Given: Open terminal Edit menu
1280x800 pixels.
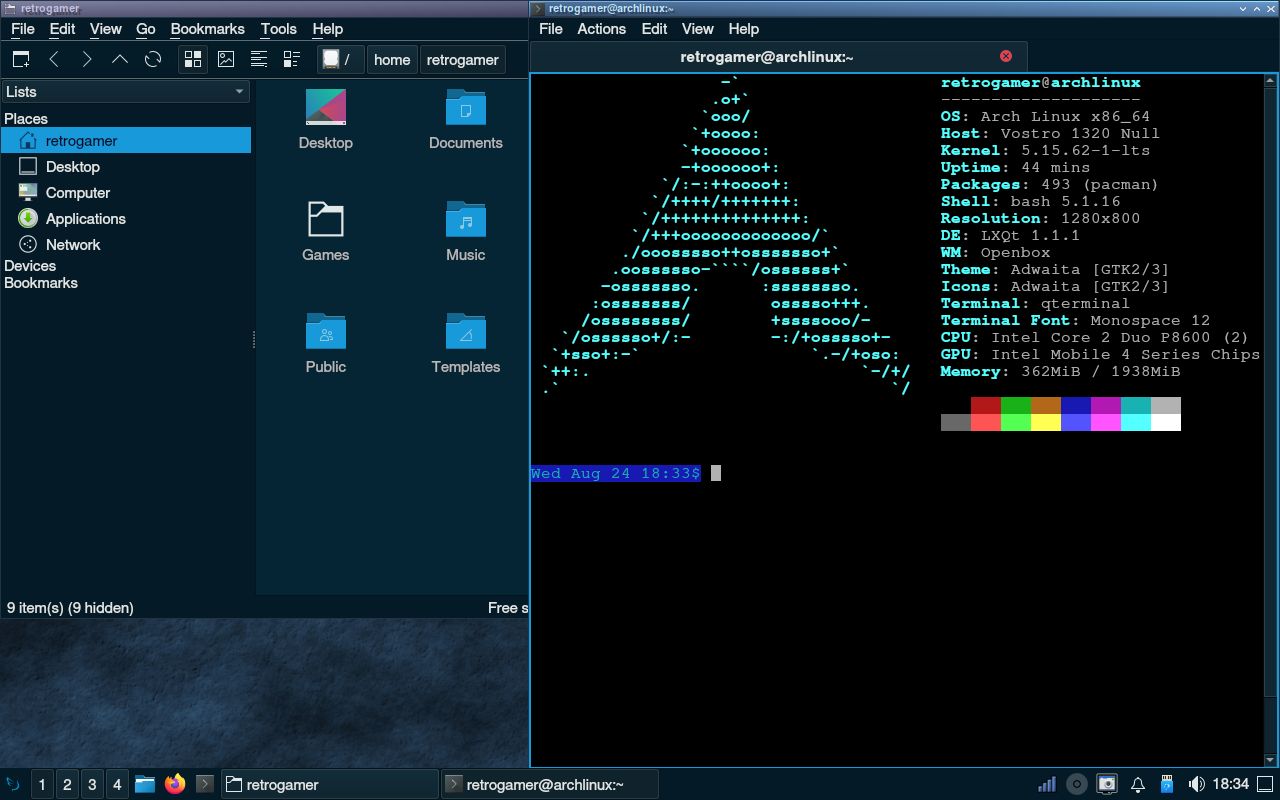Looking at the screenshot, I should (655, 29).
